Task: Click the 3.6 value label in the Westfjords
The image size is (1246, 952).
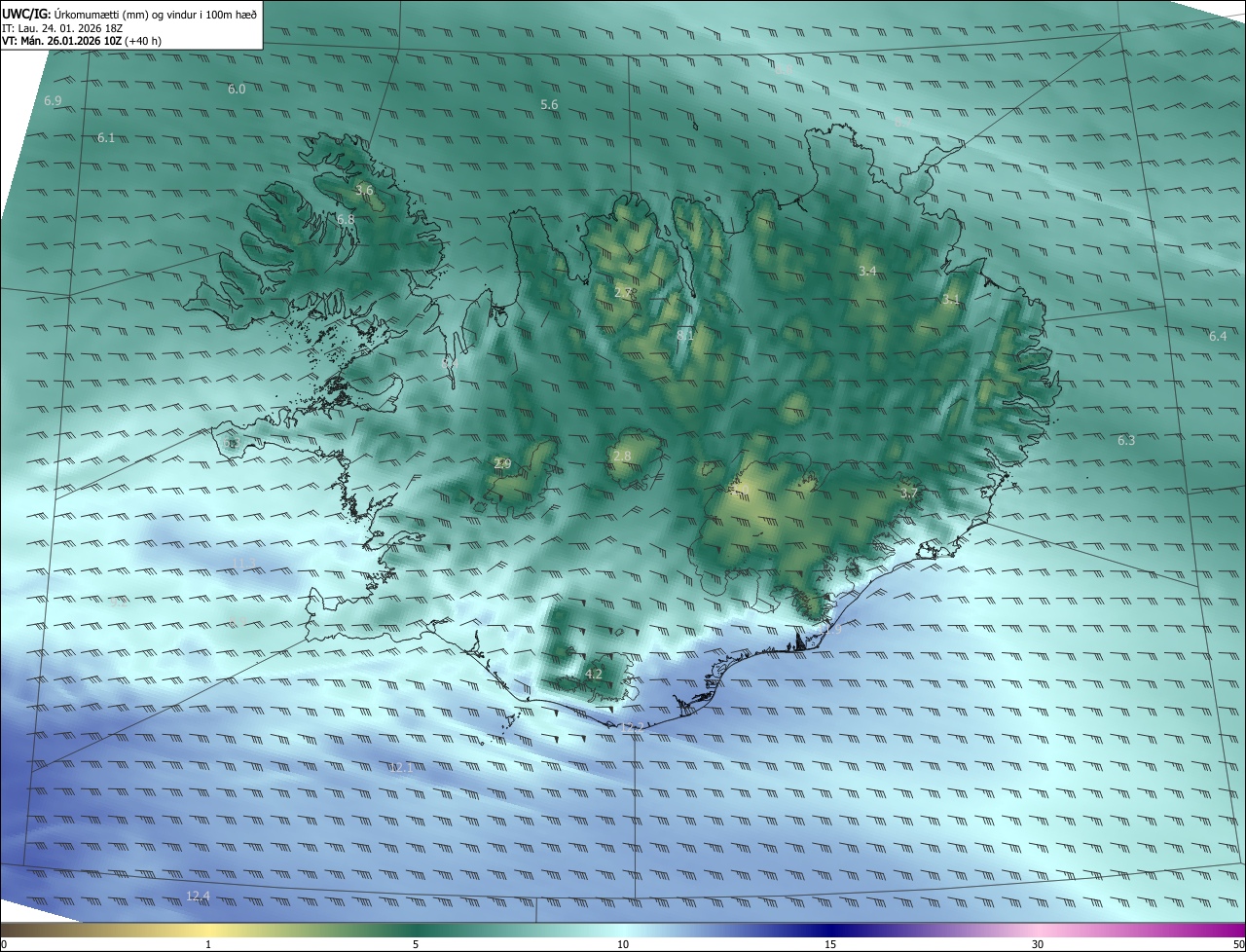Action: tap(364, 191)
